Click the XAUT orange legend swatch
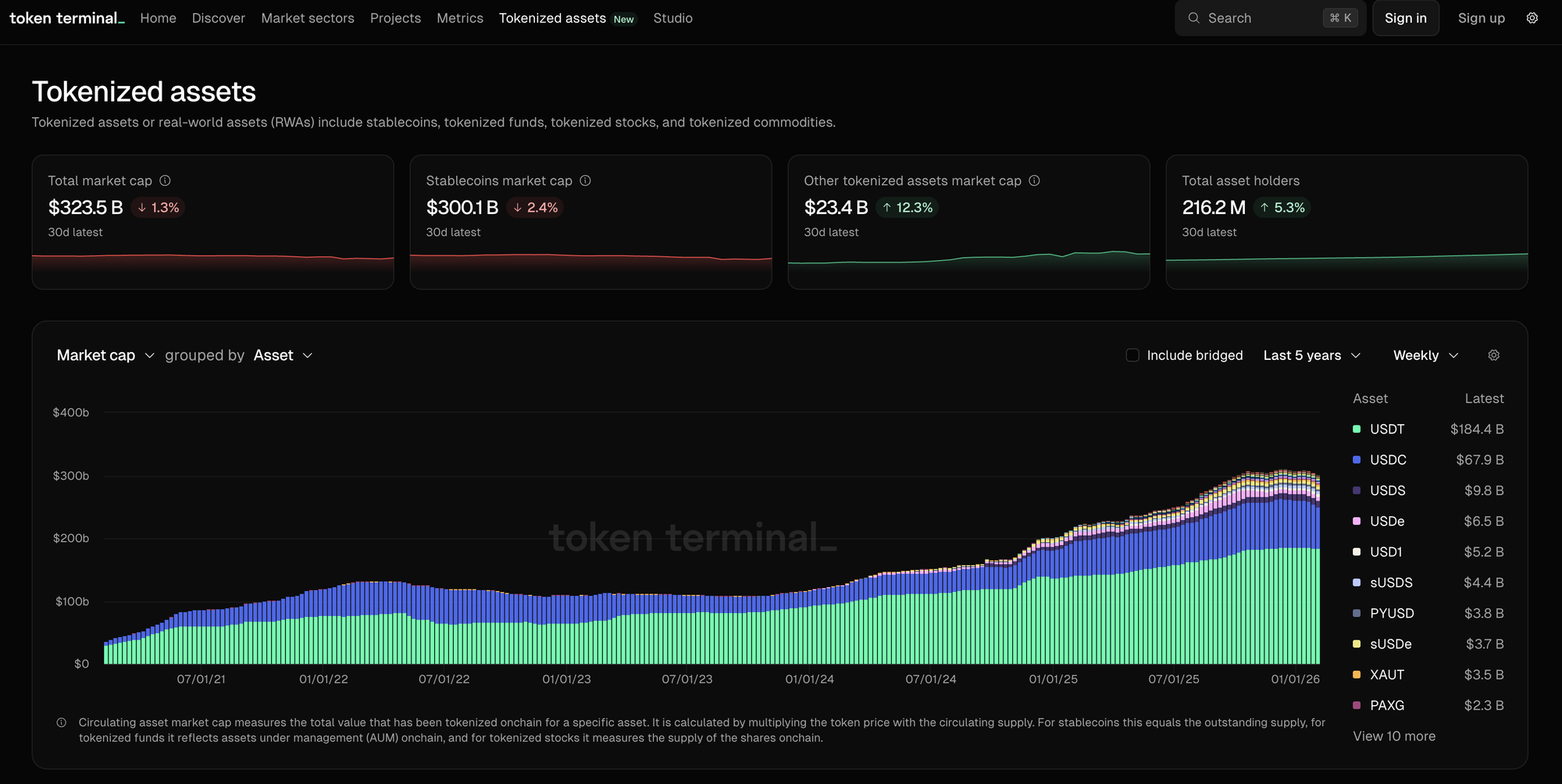This screenshot has height=784, width=1562. pos(1357,675)
